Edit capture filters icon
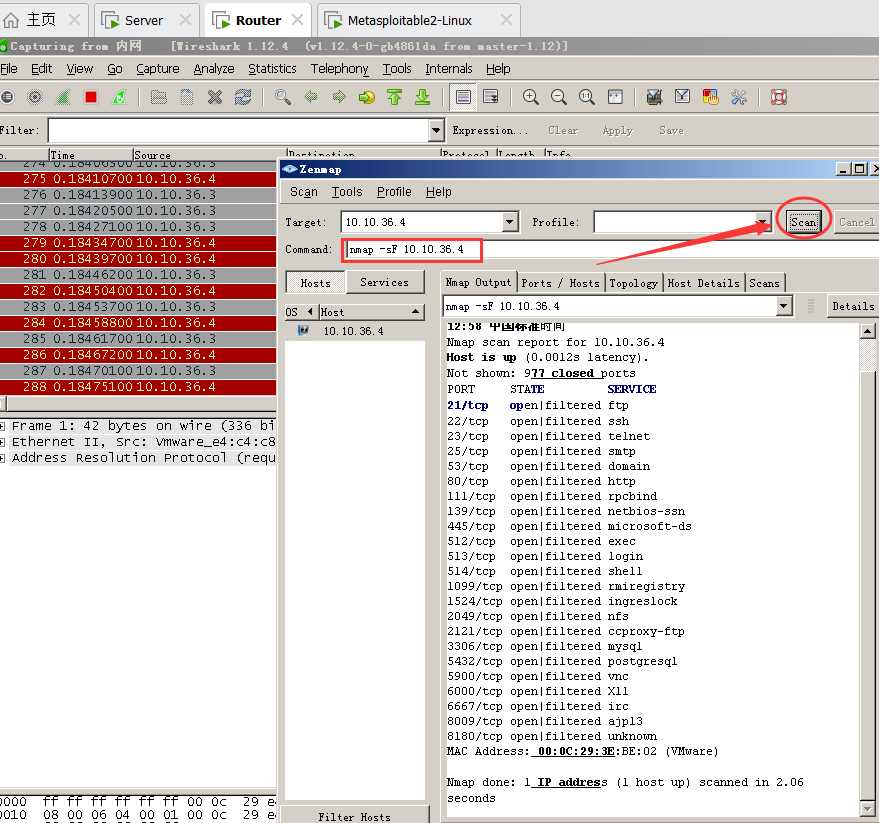The width and height of the screenshot is (879, 823). point(654,97)
